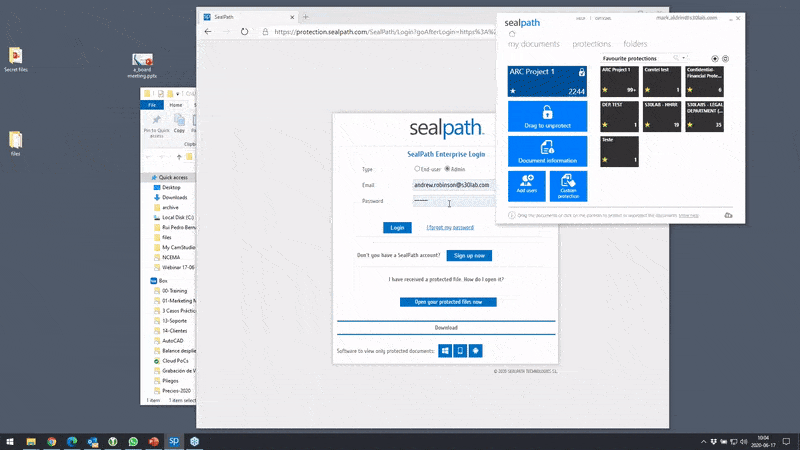This screenshot has width=800, height=450.
Task: Open the File tab in File Explorer
Action: [x=152, y=105]
